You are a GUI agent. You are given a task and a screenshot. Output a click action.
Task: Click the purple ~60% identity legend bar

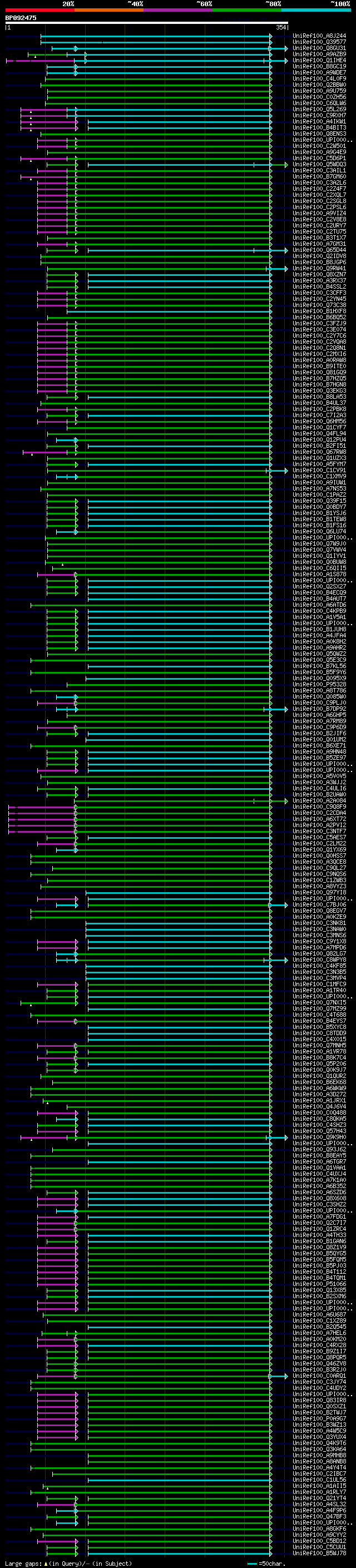coord(177,11)
